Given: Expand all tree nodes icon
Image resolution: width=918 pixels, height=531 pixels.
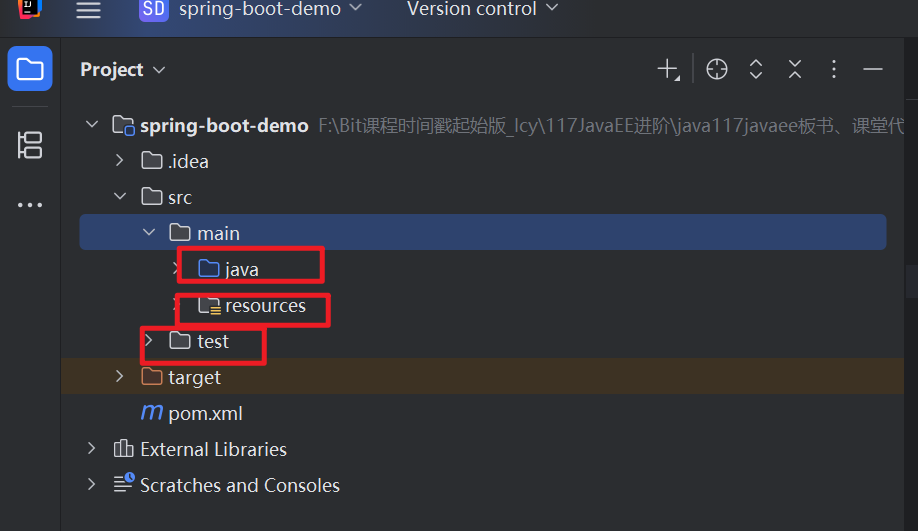Looking at the screenshot, I should click(x=756, y=69).
